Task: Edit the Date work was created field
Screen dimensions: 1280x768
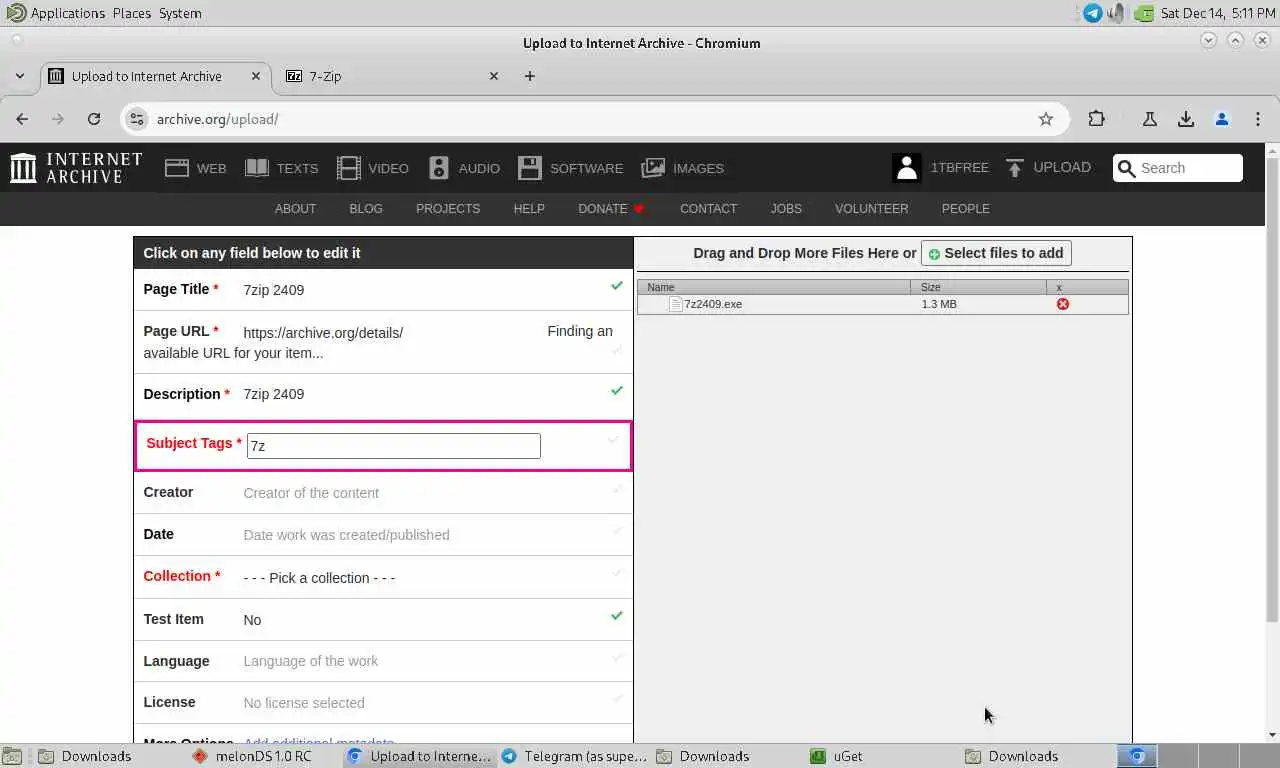Action: point(383,535)
